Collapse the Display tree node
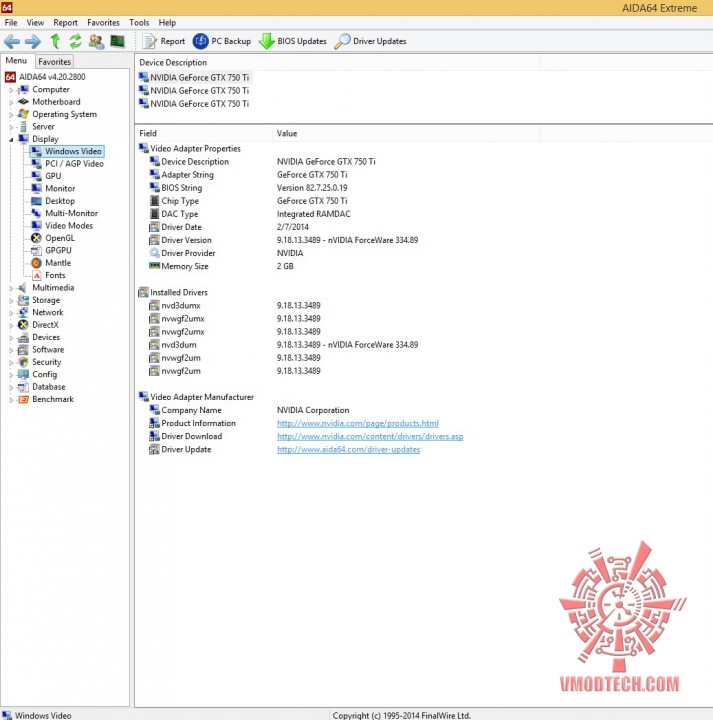The image size is (713, 720). [11, 140]
